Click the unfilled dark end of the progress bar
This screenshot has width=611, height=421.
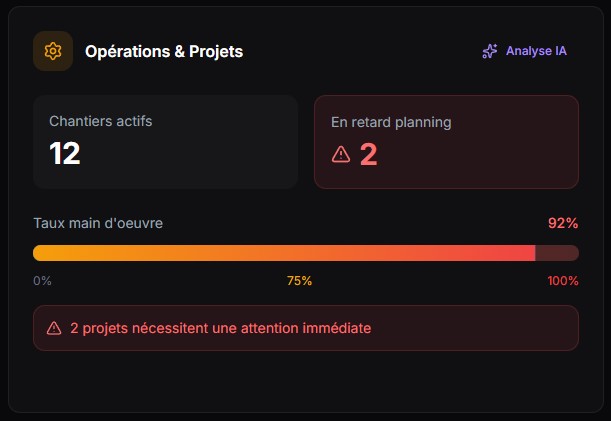click(x=557, y=253)
